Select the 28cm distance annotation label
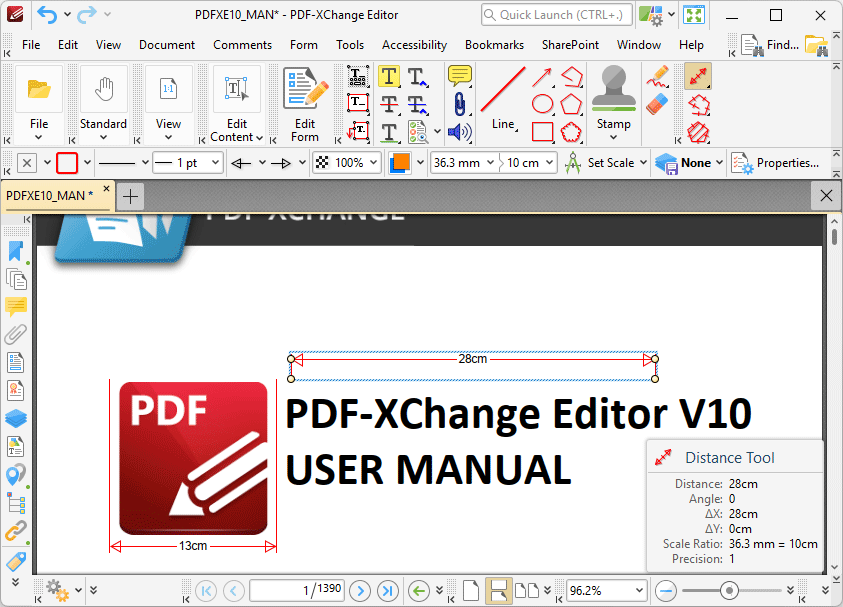This screenshot has height=607, width=843. tap(473, 359)
